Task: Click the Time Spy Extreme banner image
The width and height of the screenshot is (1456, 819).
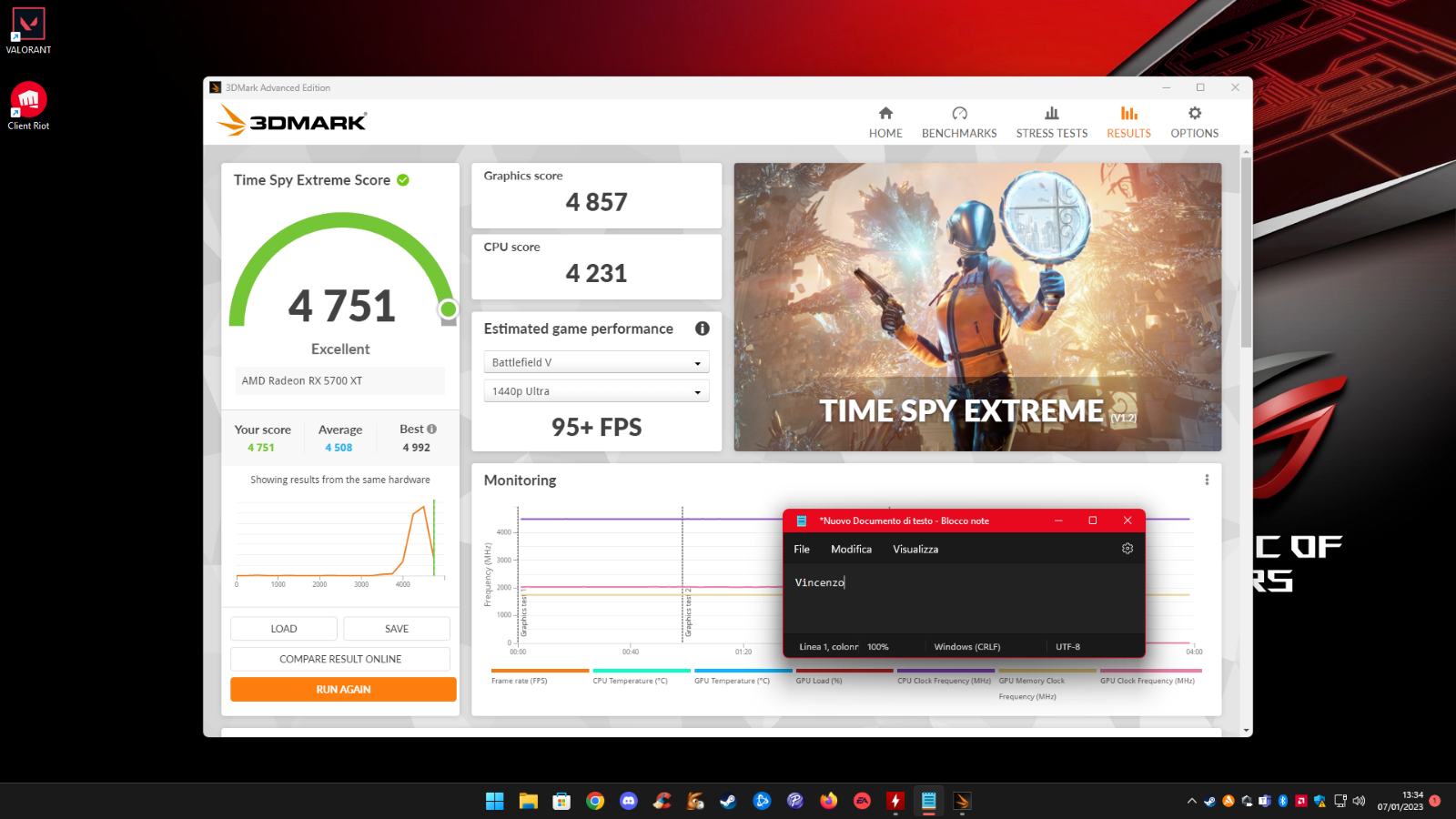Action: click(977, 307)
